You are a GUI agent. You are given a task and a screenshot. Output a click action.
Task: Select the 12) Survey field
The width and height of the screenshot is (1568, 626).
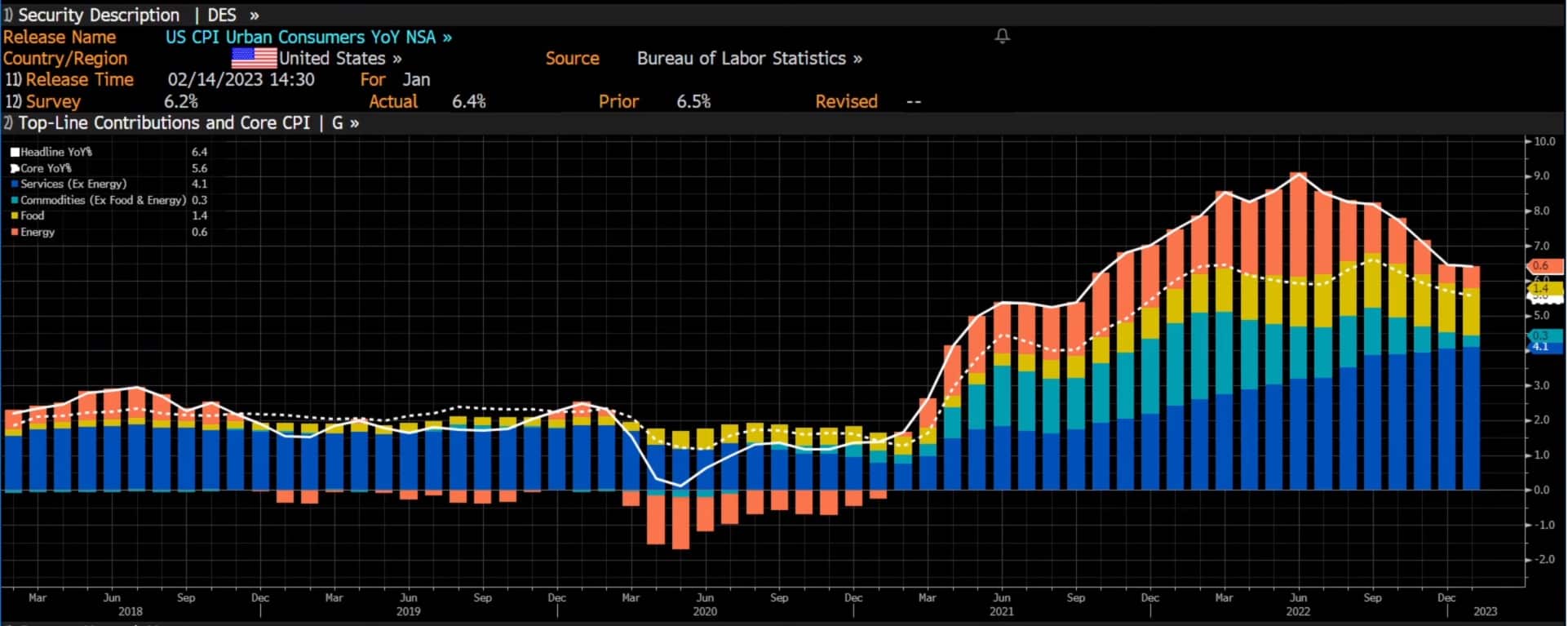coord(43,101)
